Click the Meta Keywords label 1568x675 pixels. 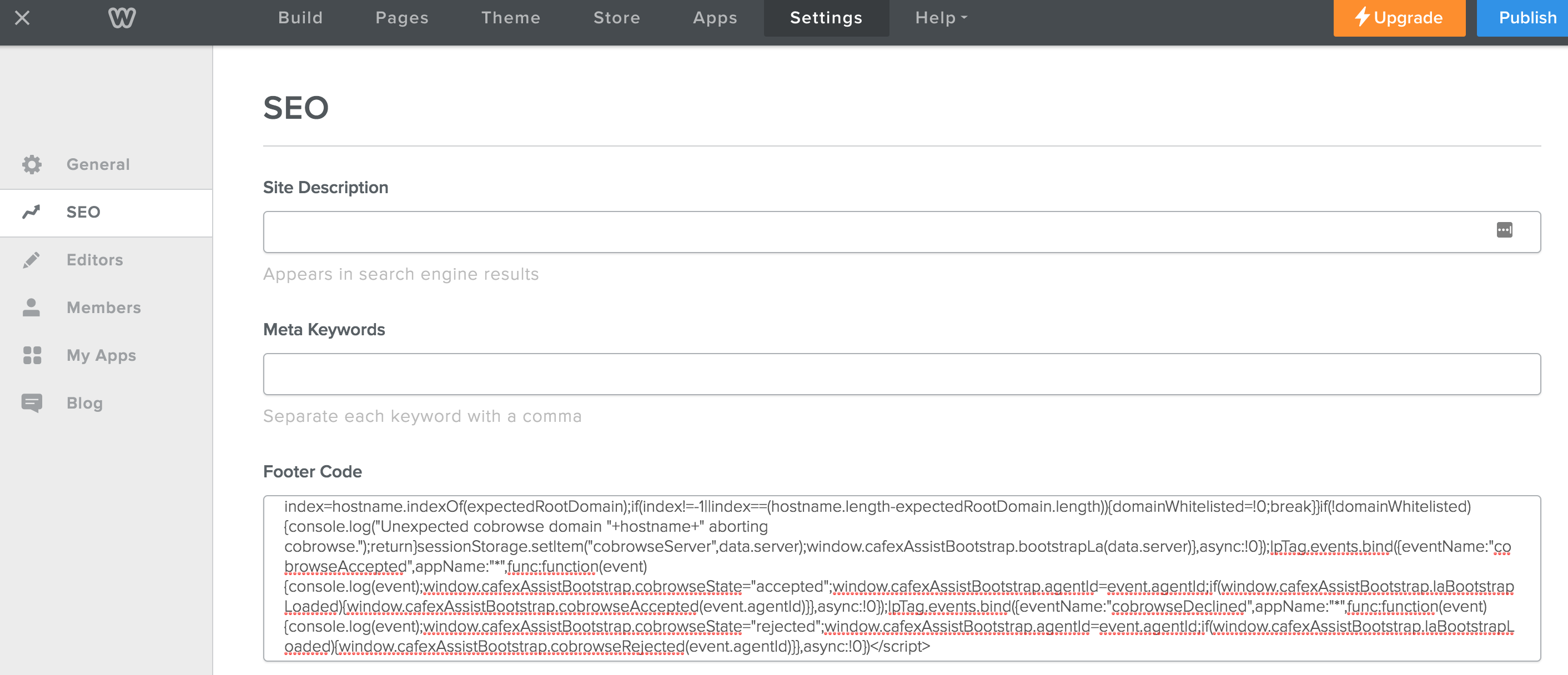pos(324,330)
